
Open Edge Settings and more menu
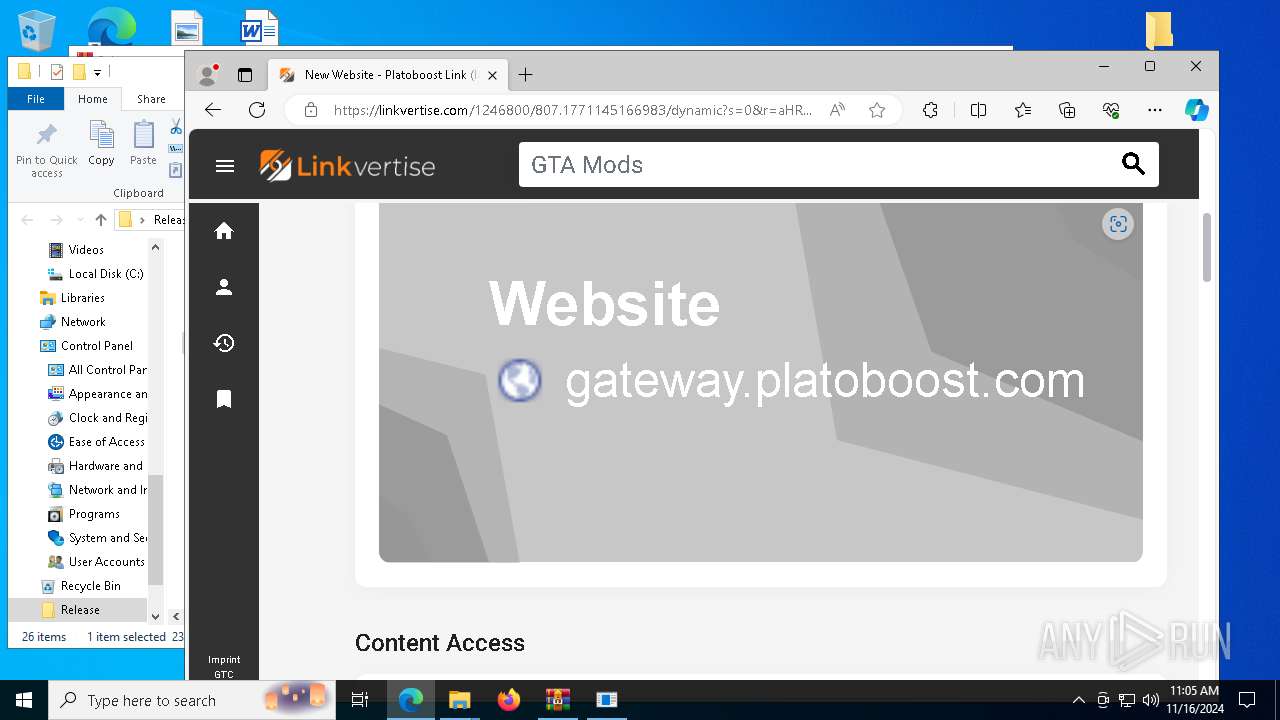(x=1155, y=110)
